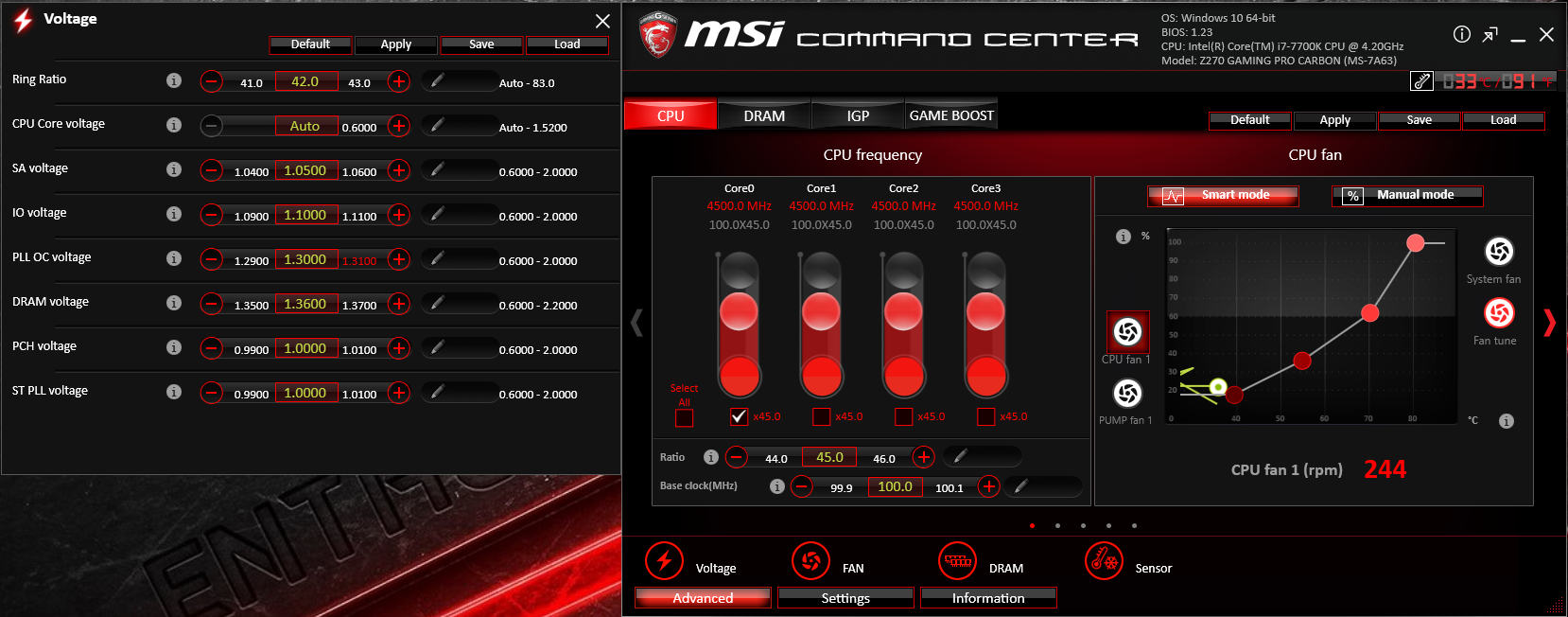Increase Ring Ratio with the plus button
The width and height of the screenshot is (1568, 617).
point(399,81)
